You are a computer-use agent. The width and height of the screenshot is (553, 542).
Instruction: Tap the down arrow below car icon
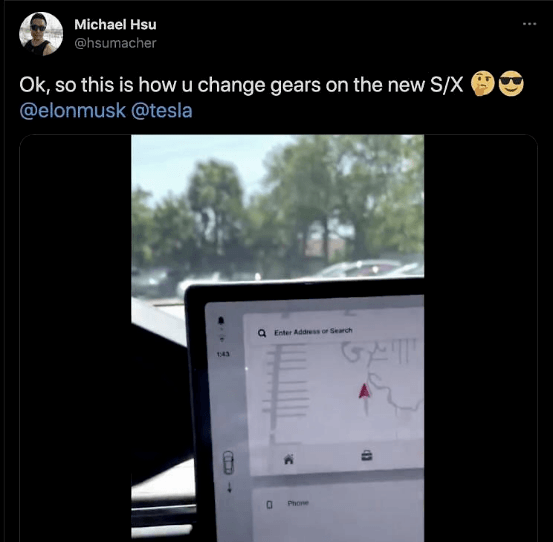[x=230, y=487]
